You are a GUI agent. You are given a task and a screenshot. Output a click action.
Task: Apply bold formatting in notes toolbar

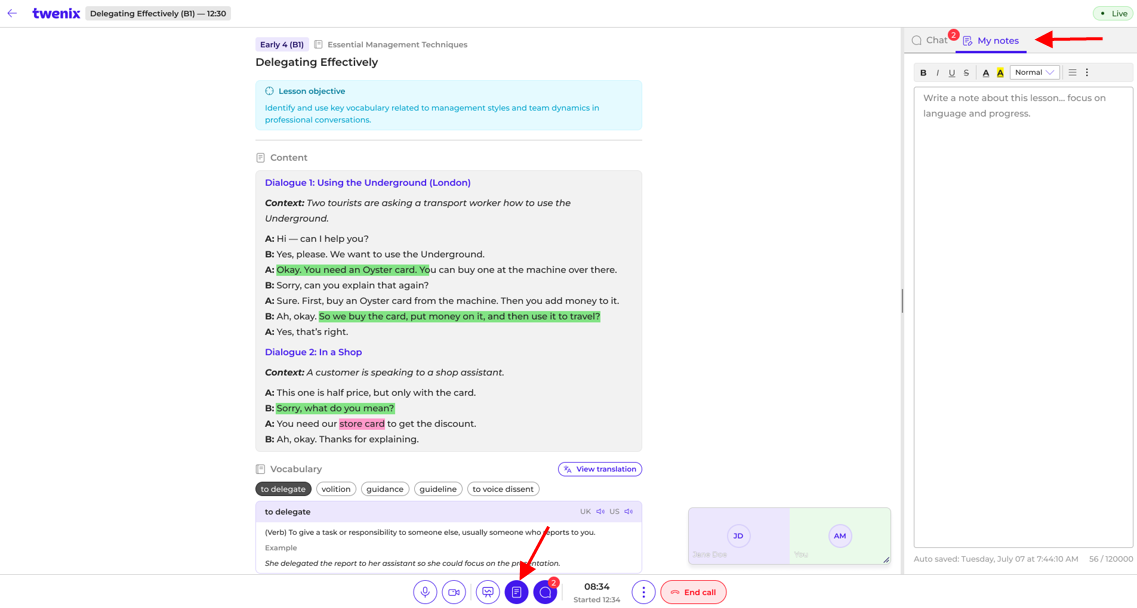point(923,73)
